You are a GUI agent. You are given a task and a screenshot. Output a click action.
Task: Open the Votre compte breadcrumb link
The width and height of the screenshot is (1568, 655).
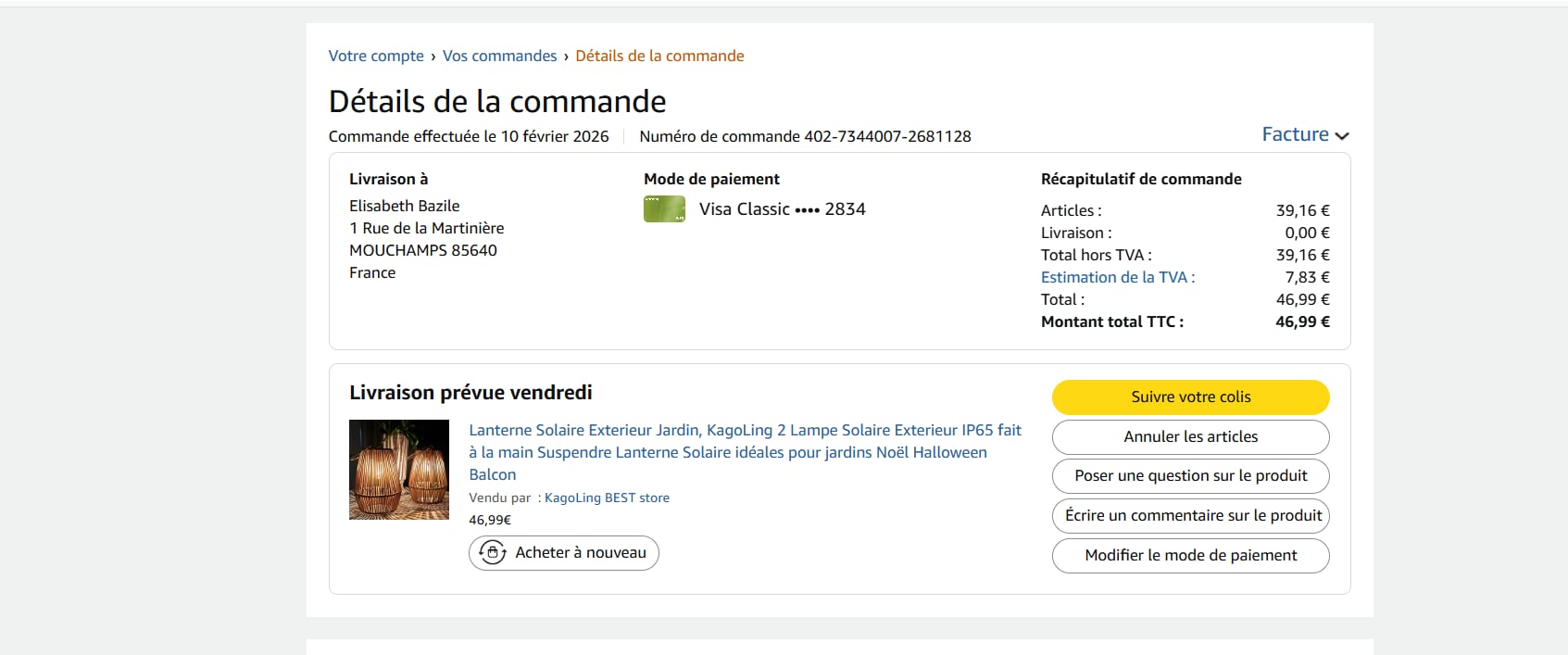(376, 56)
